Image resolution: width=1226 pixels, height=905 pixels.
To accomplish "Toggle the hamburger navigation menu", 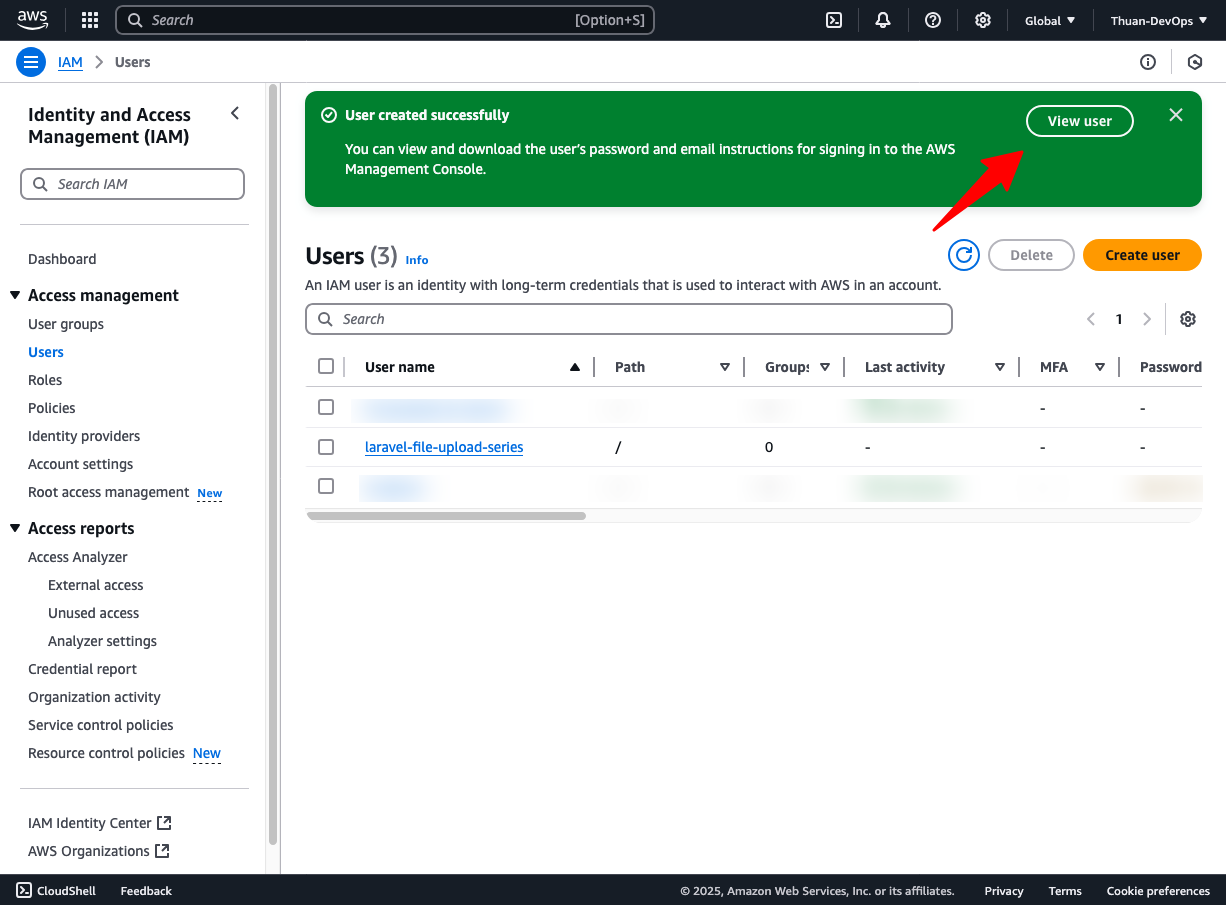I will click(31, 62).
